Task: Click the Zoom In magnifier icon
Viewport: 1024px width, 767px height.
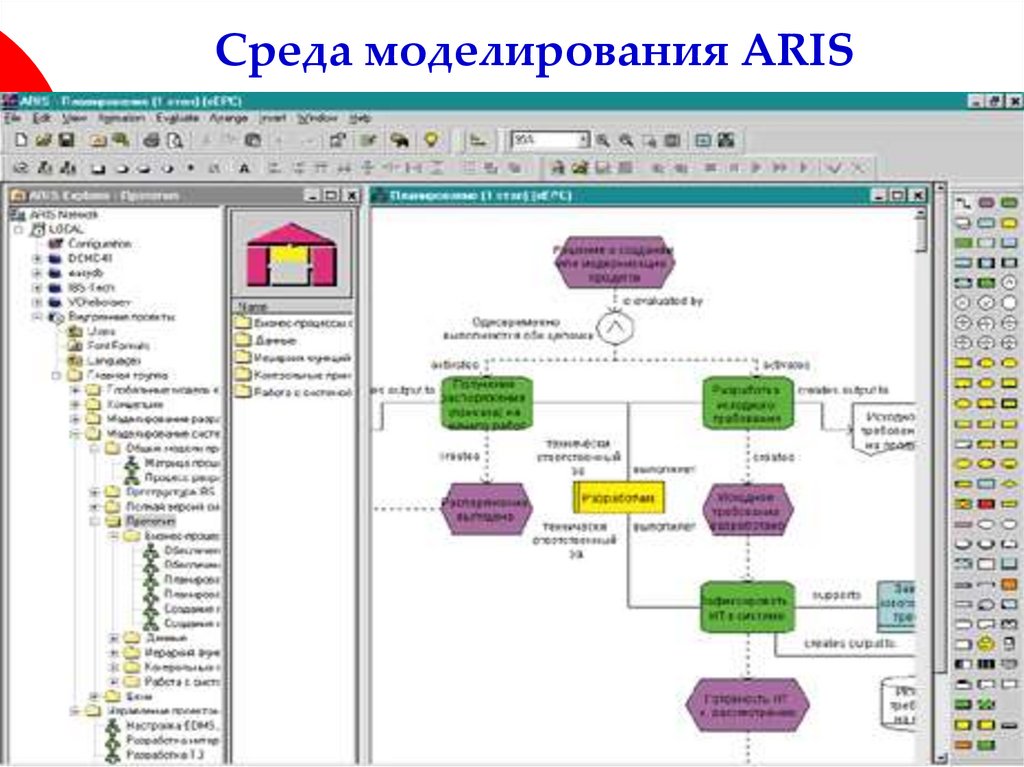Action: [603, 140]
